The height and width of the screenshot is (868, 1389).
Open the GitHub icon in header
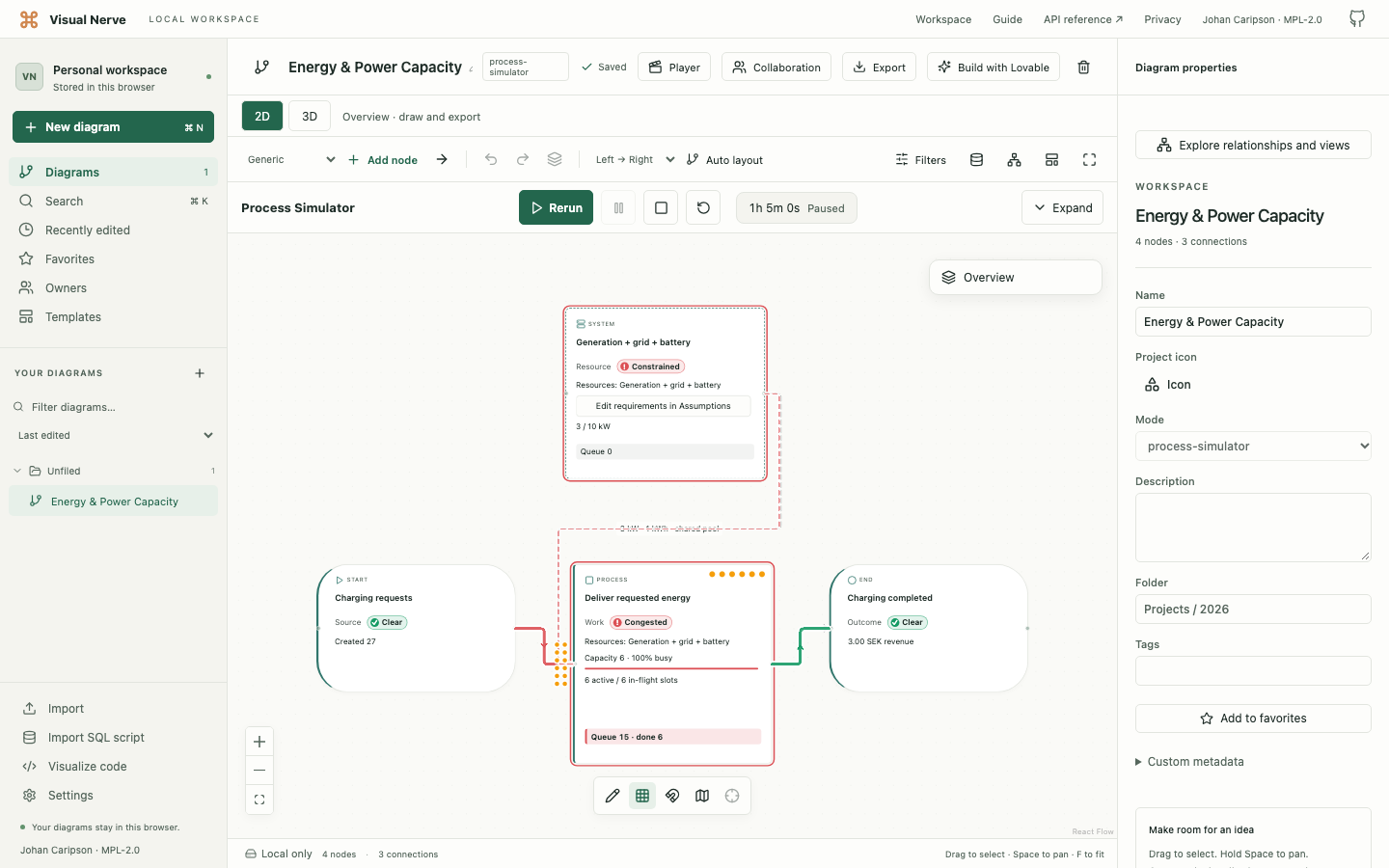[1357, 19]
